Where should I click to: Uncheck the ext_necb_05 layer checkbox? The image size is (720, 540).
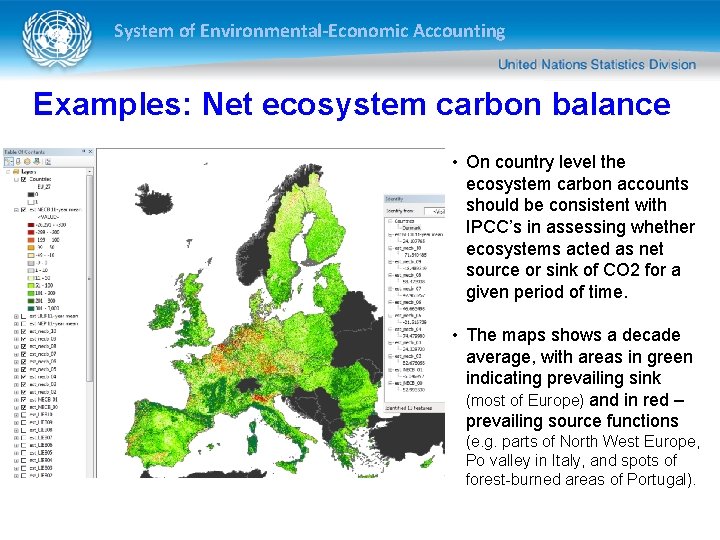tap(23, 369)
